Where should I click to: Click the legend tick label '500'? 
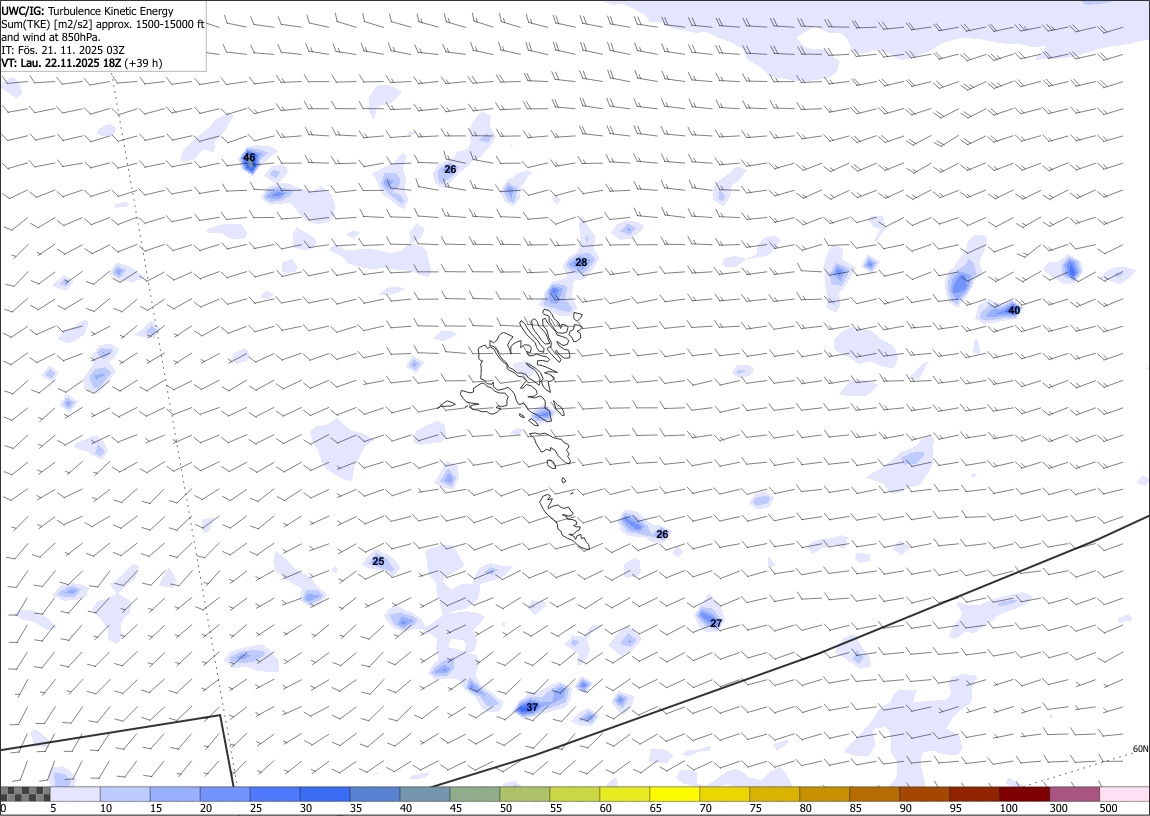tap(1108, 808)
